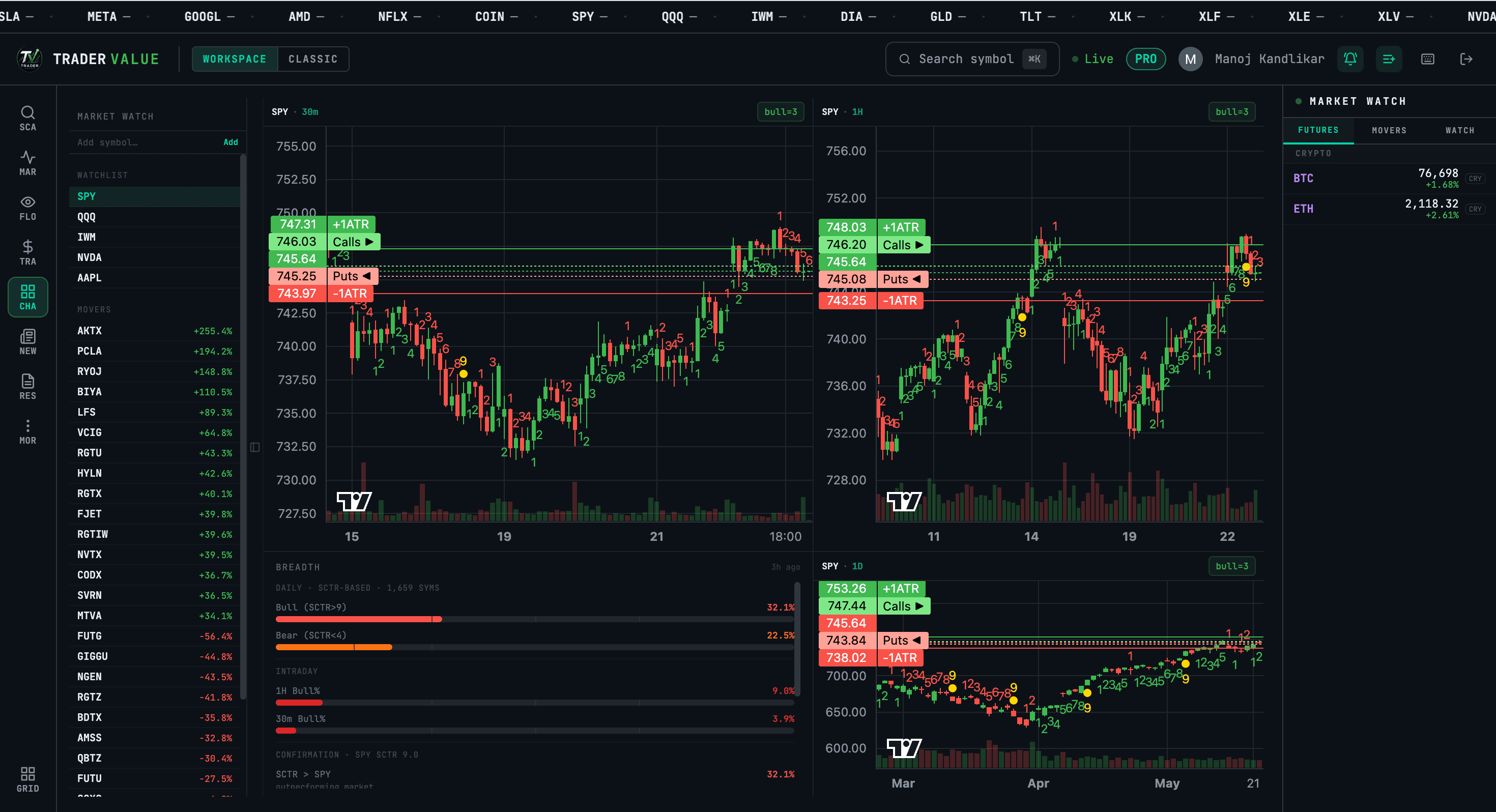Screen dimensions: 1496x812
Task: Click the bull=3 badge on SPY 30m chart
Action: coord(780,111)
